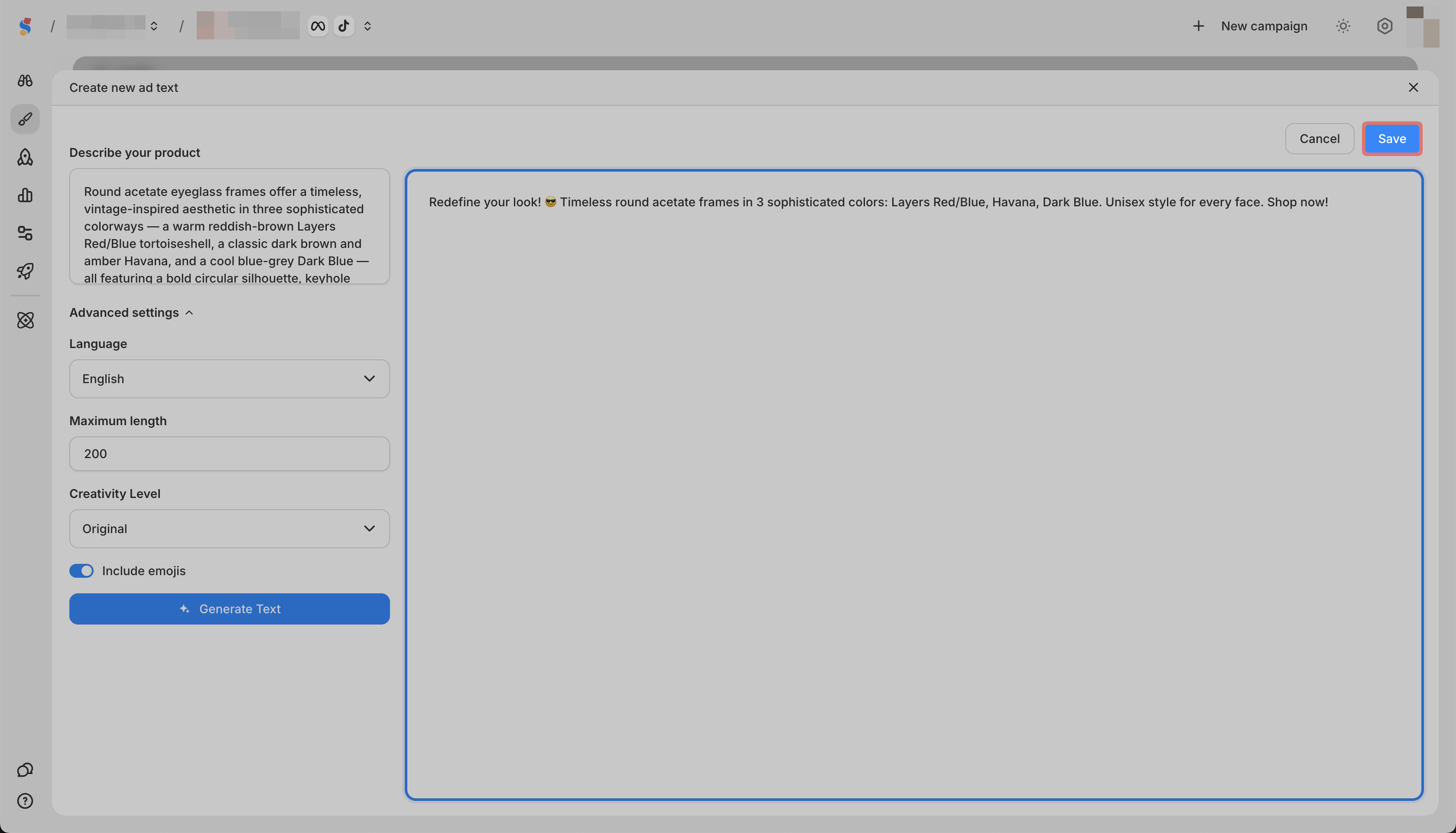This screenshot has height=833, width=1456.
Task: Click the TikTok platform icon
Action: point(344,26)
